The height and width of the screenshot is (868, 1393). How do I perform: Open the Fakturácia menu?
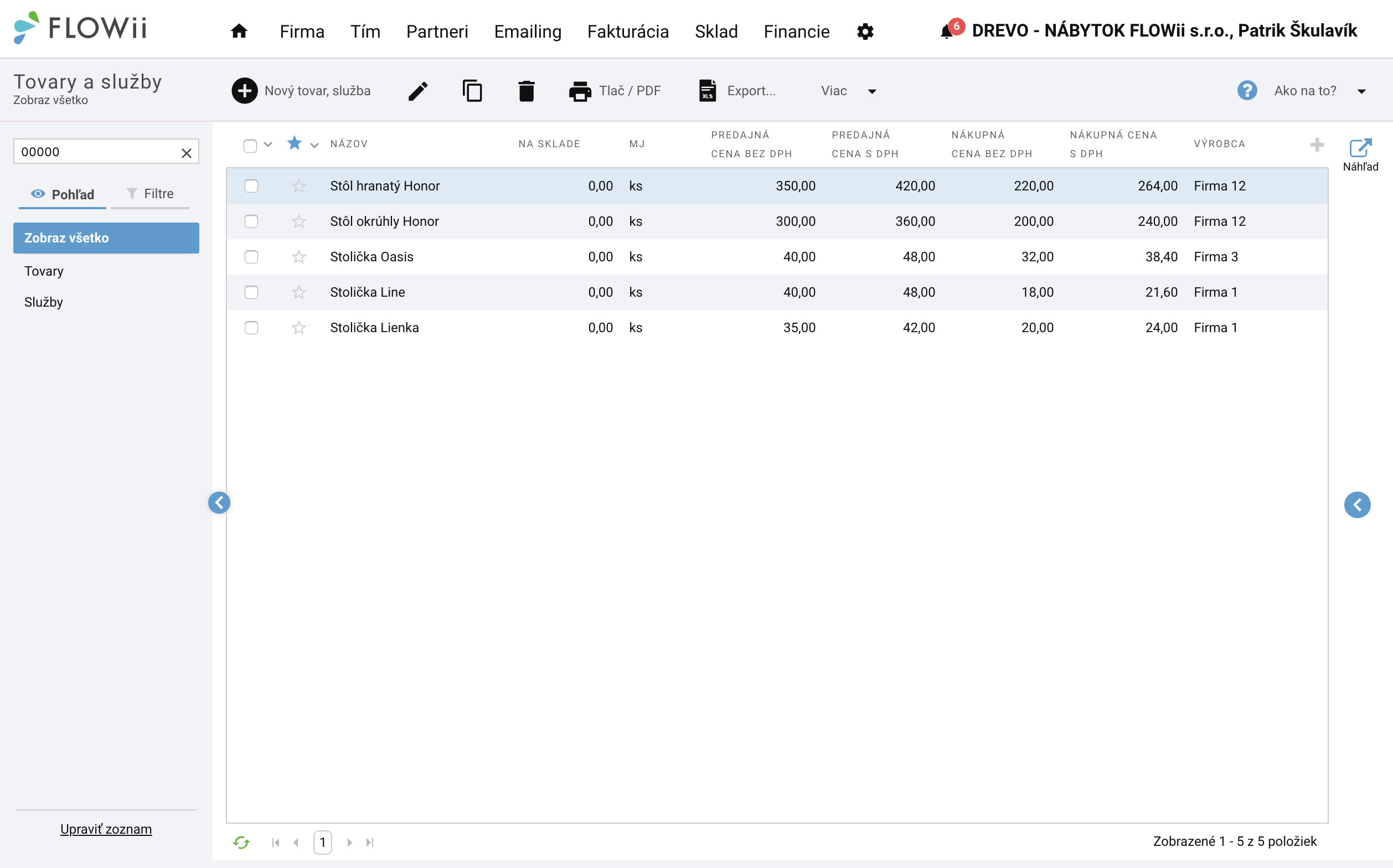tap(628, 32)
